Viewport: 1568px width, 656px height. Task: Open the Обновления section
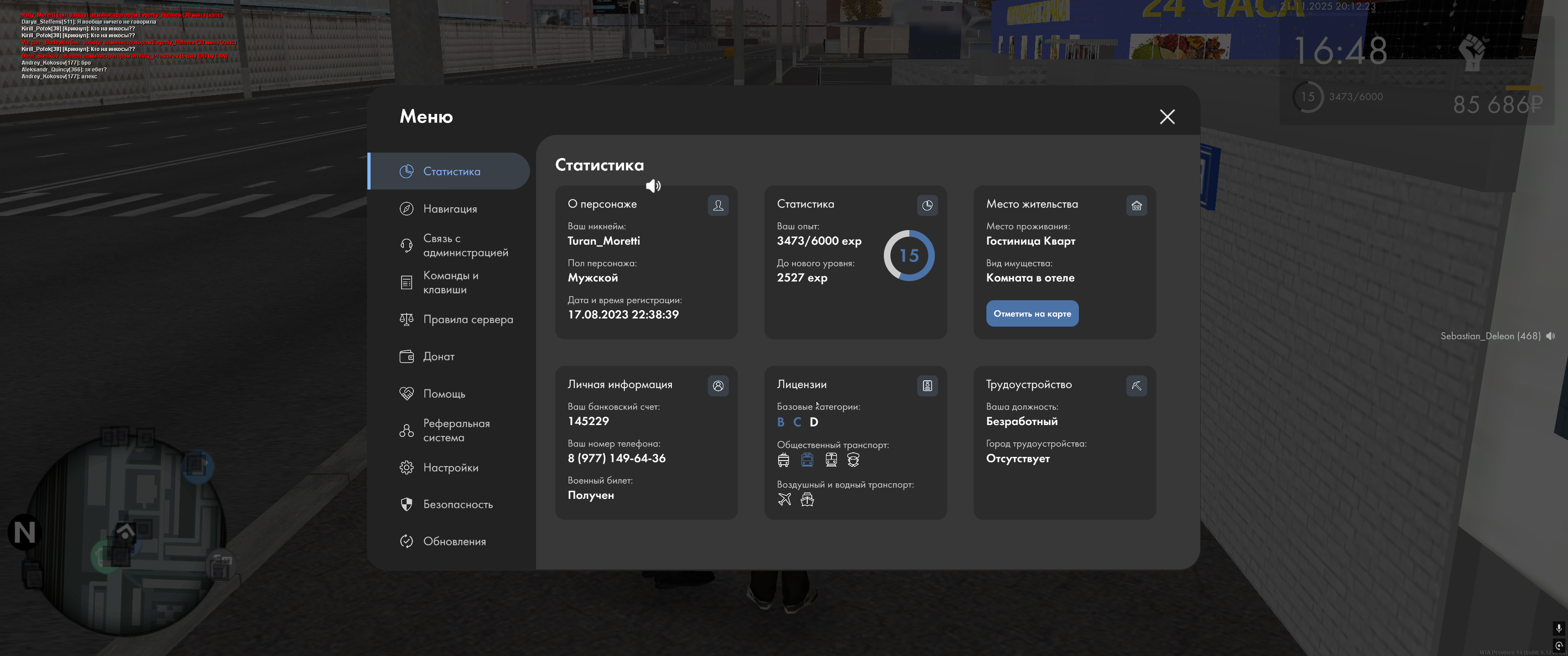coord(454,542)
